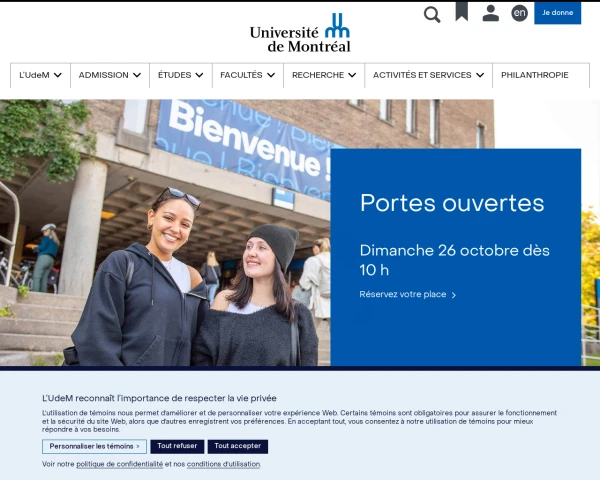Open the bookmark icon in header
Screen dimensions: 600x480
coord(461,12)
